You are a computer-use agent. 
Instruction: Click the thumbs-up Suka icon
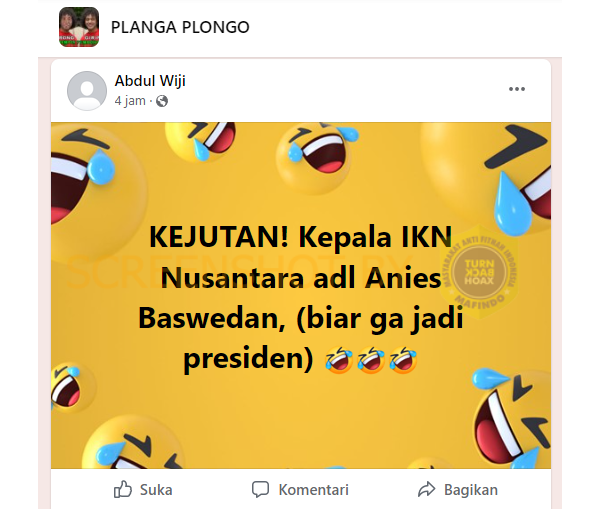tap(123, 489)
